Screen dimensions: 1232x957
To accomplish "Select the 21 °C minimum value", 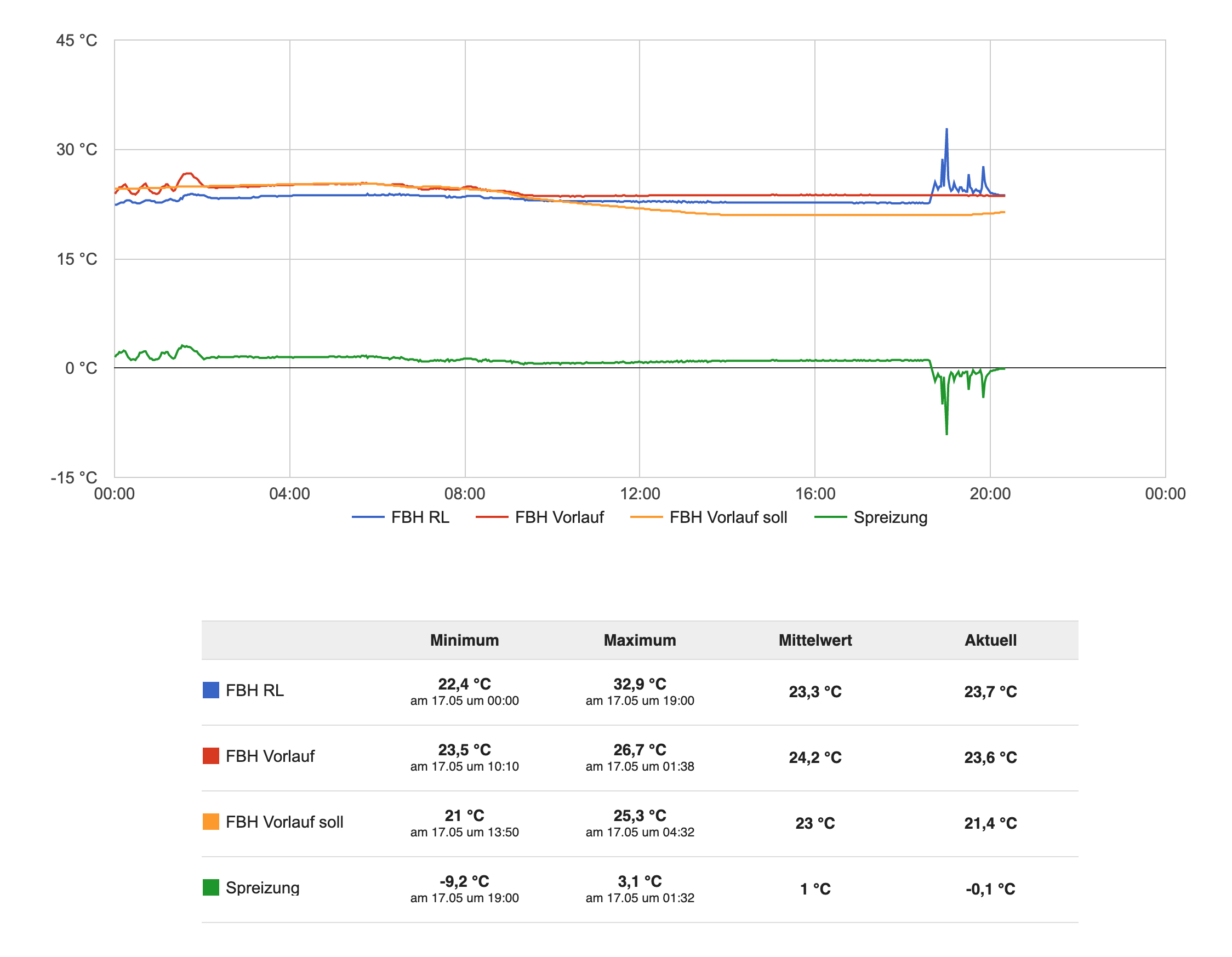I will tap(465, 816).
